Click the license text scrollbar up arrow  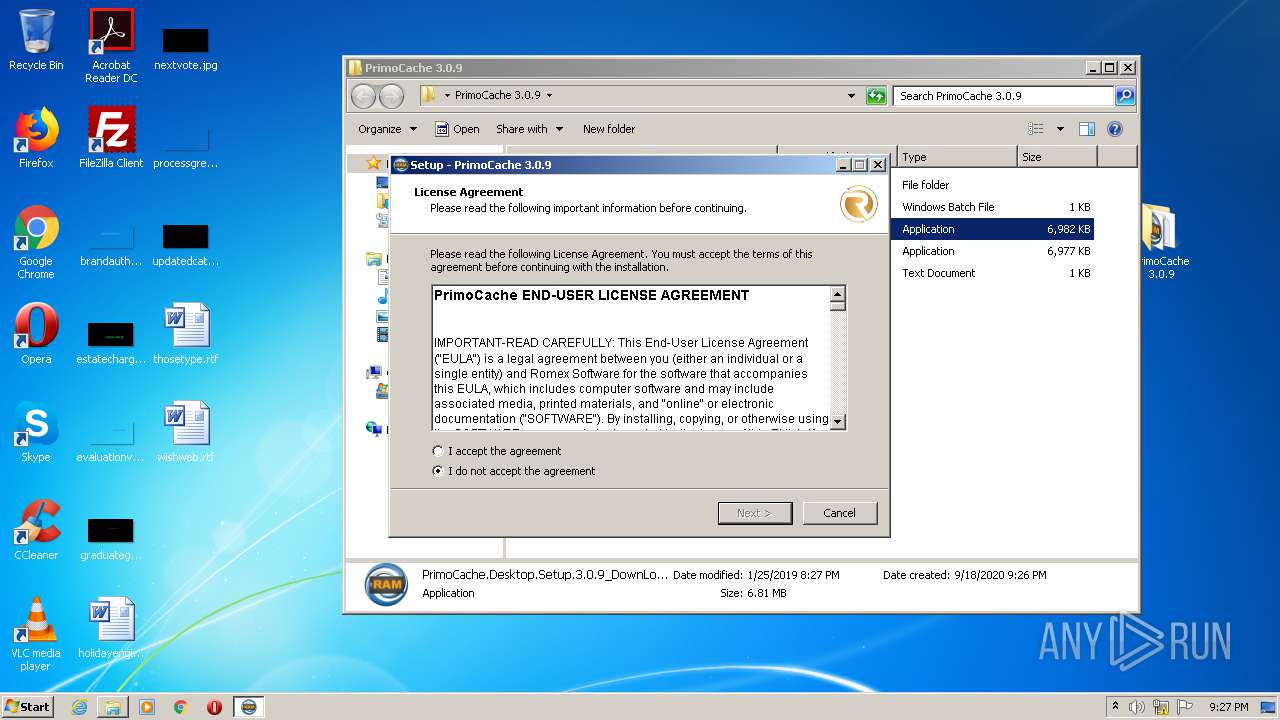coord(838,294)
